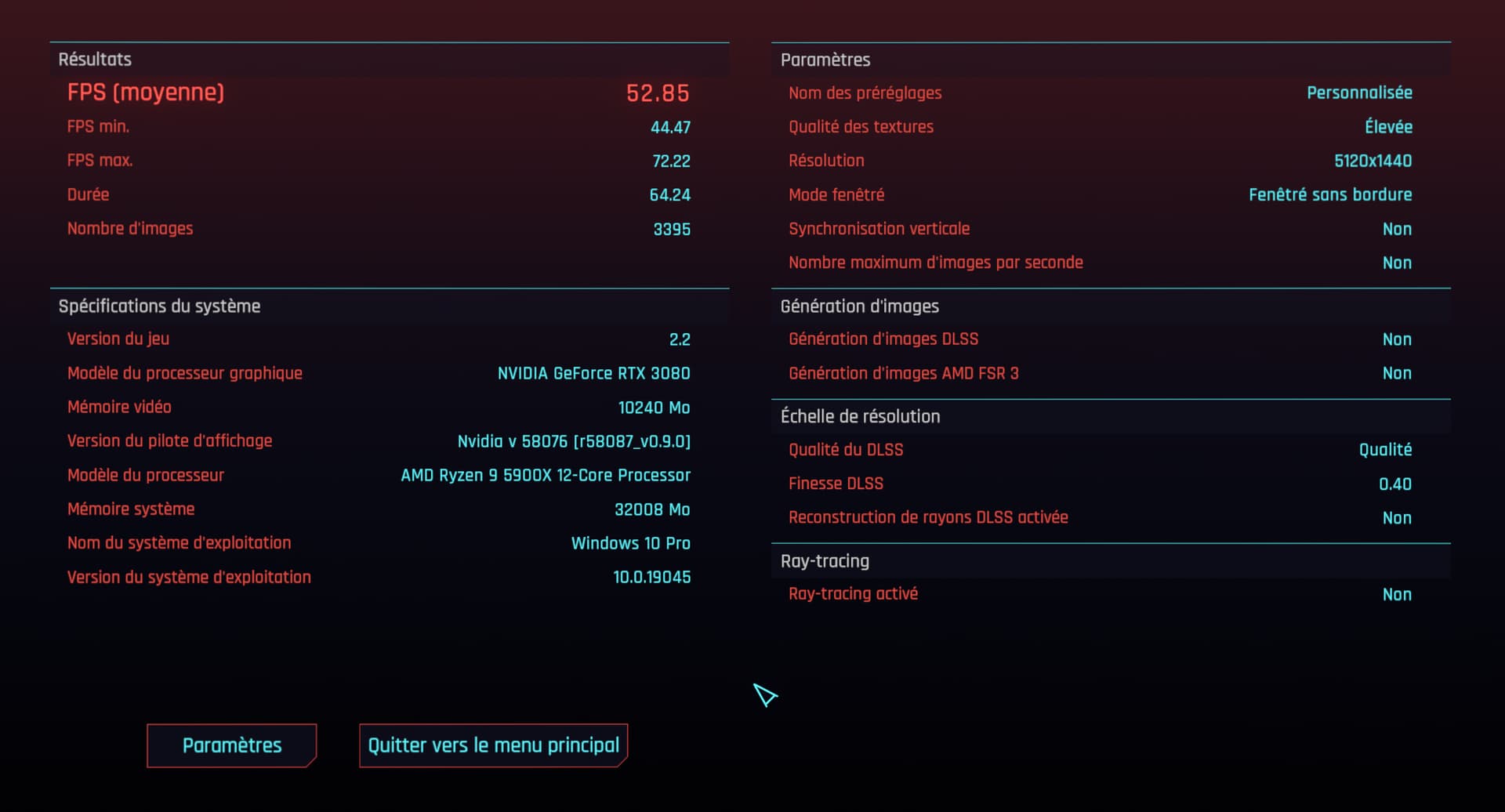Select the Spécifications du système header

pyautogui.click(x=159, y=306)
